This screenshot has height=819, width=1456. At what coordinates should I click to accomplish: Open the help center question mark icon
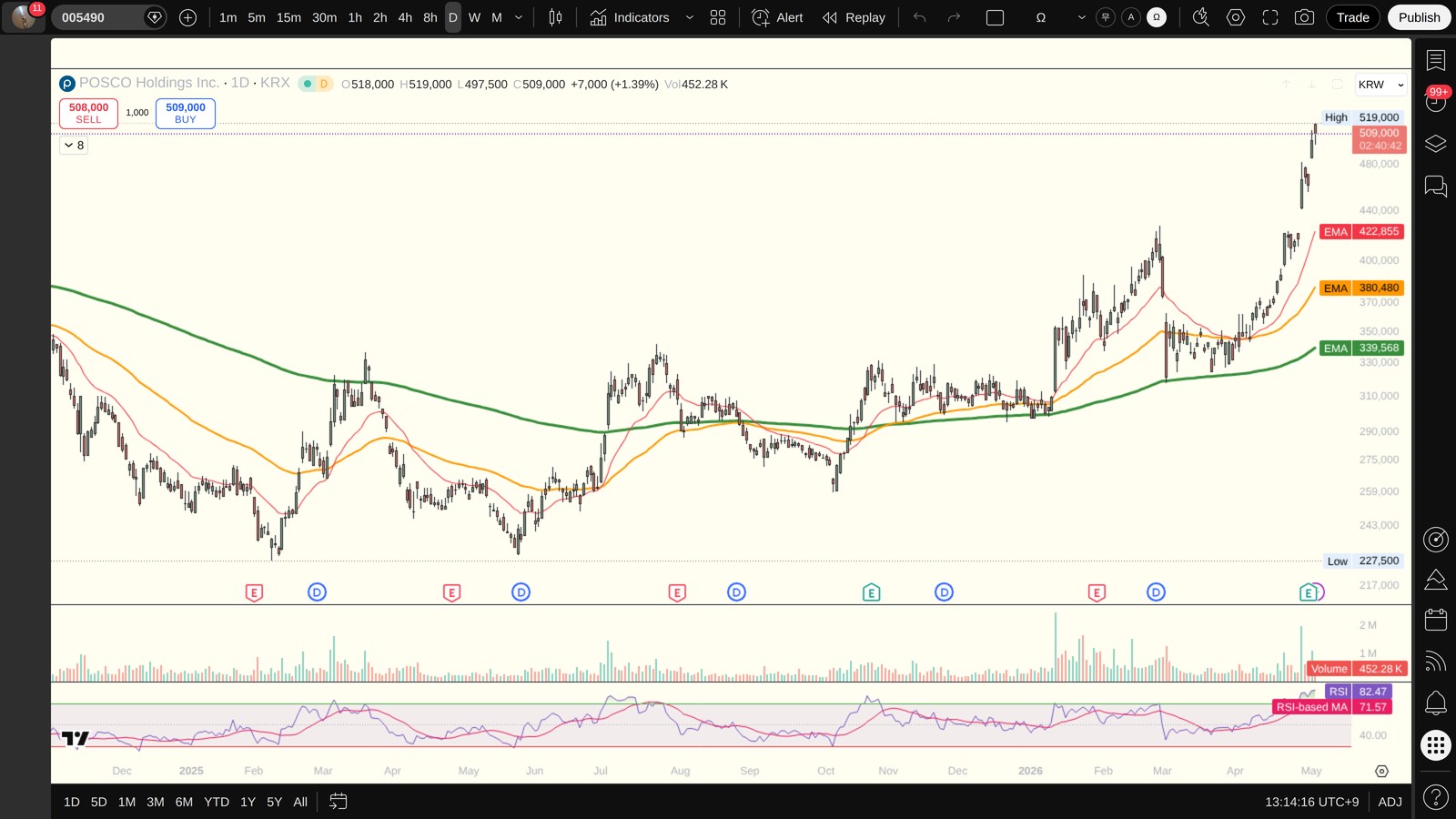tap(1435, 797)
